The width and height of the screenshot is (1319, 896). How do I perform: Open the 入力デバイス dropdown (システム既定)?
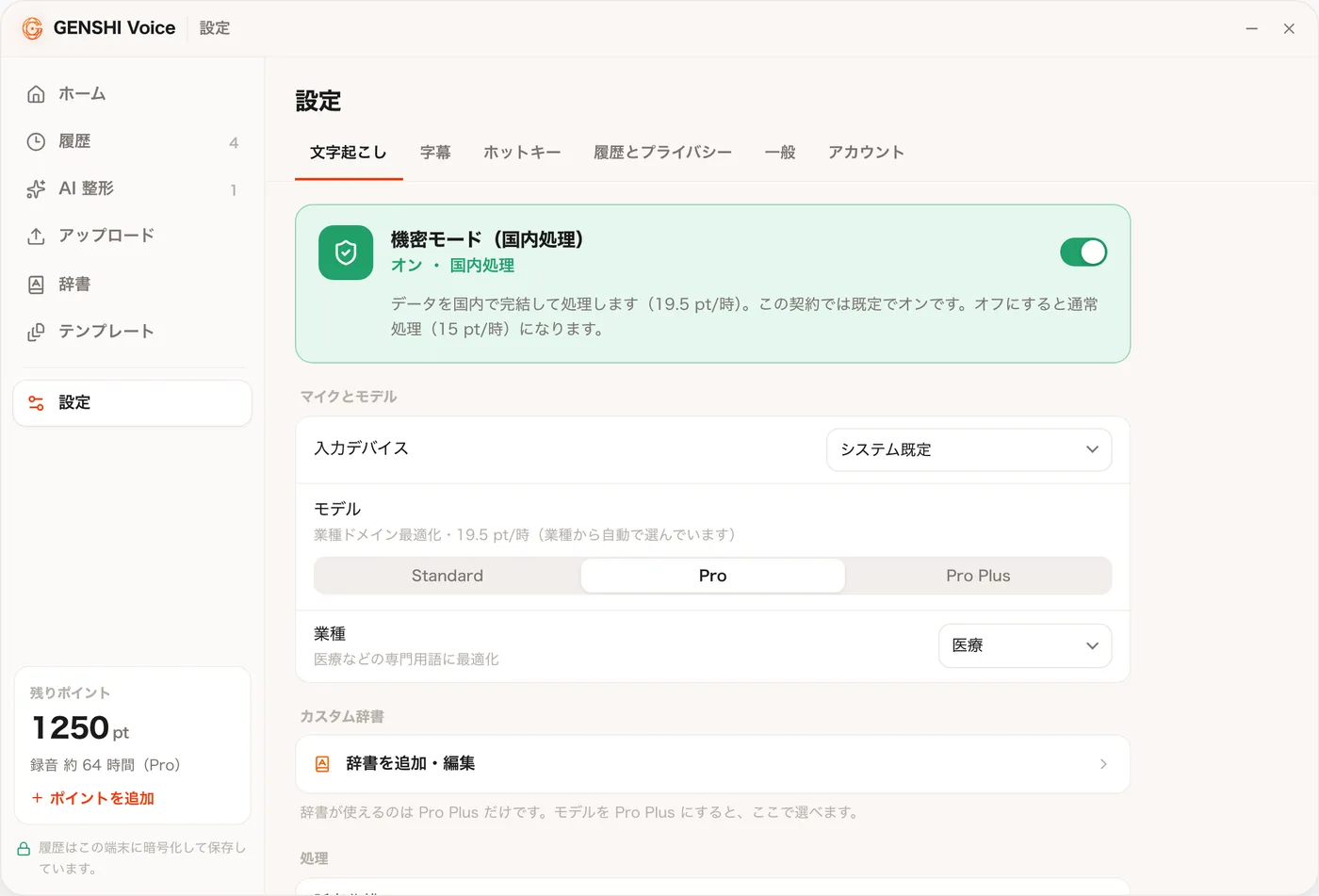point(969,449)
